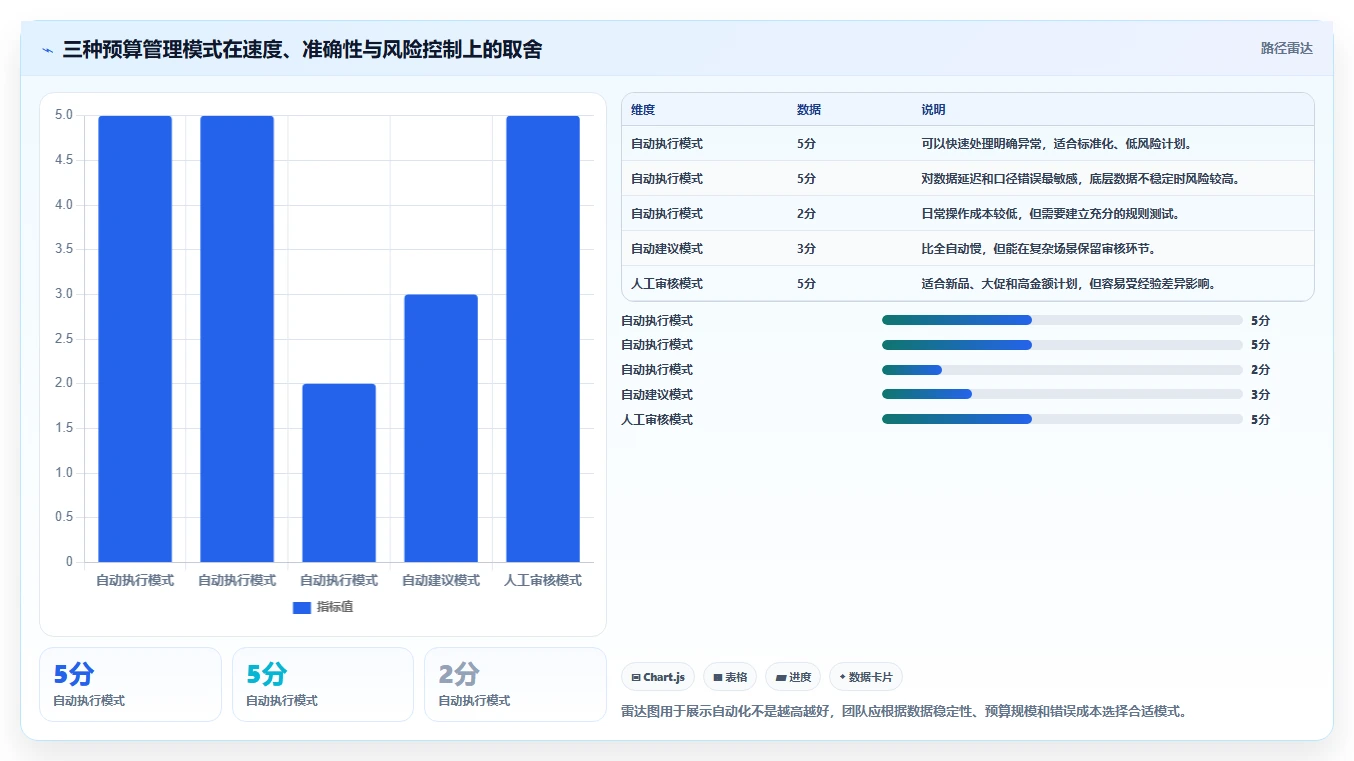Click the 人工审核模式 label beside the progress bars
Viewport: 1354px width, 761px height.
coord(657,420)
